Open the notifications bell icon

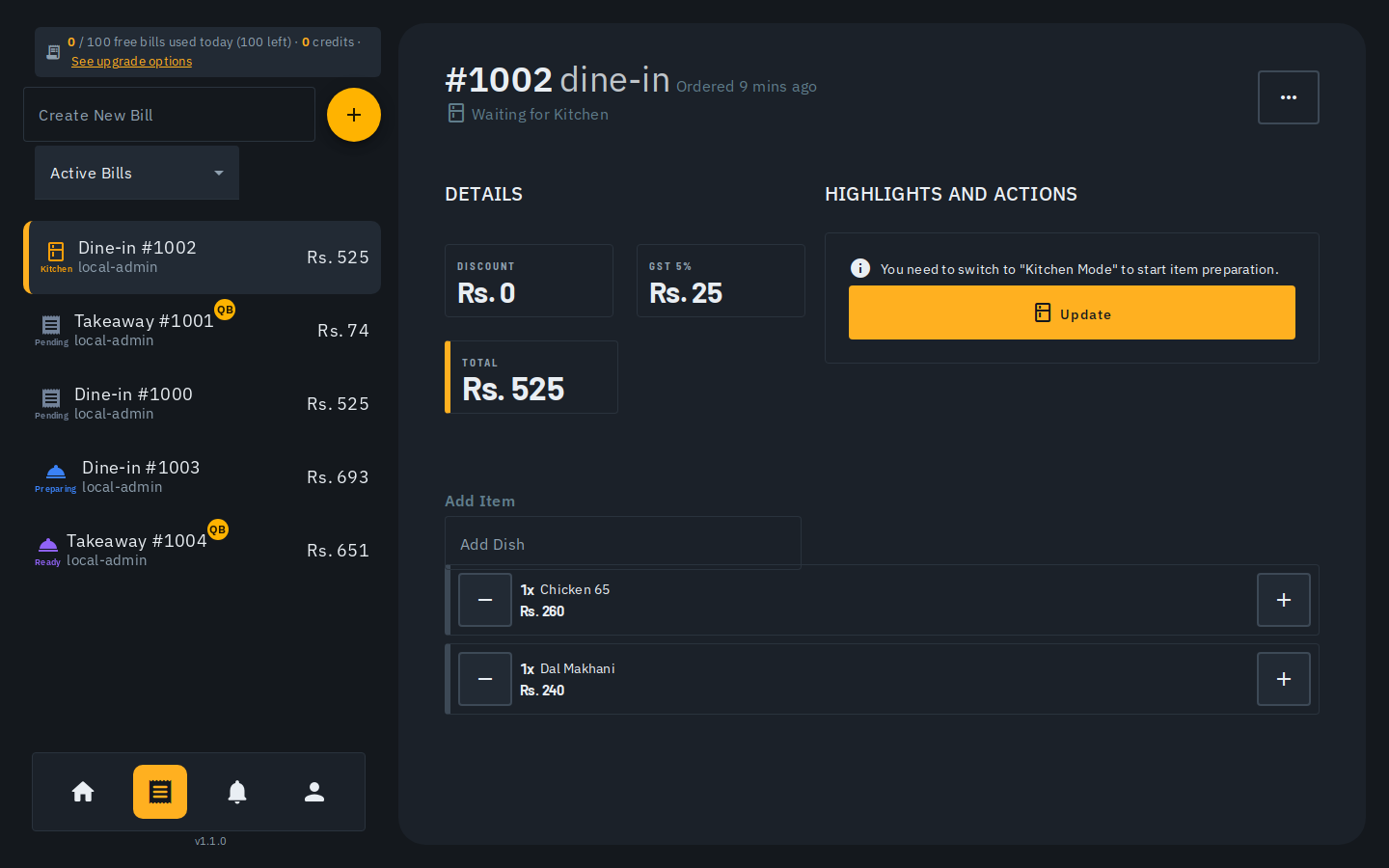237,792
